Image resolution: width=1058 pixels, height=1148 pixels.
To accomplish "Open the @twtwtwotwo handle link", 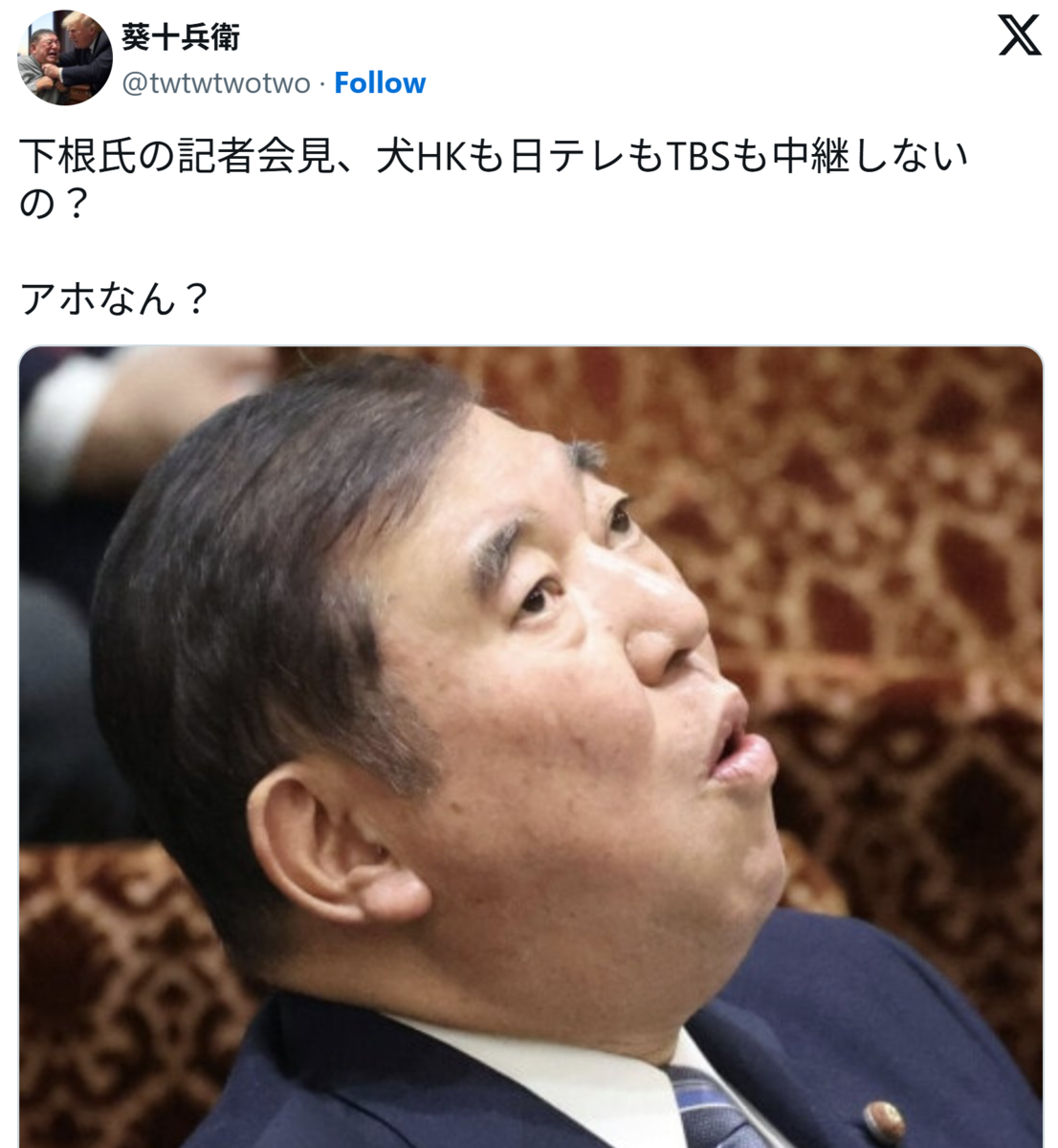I will click(217, 83).
